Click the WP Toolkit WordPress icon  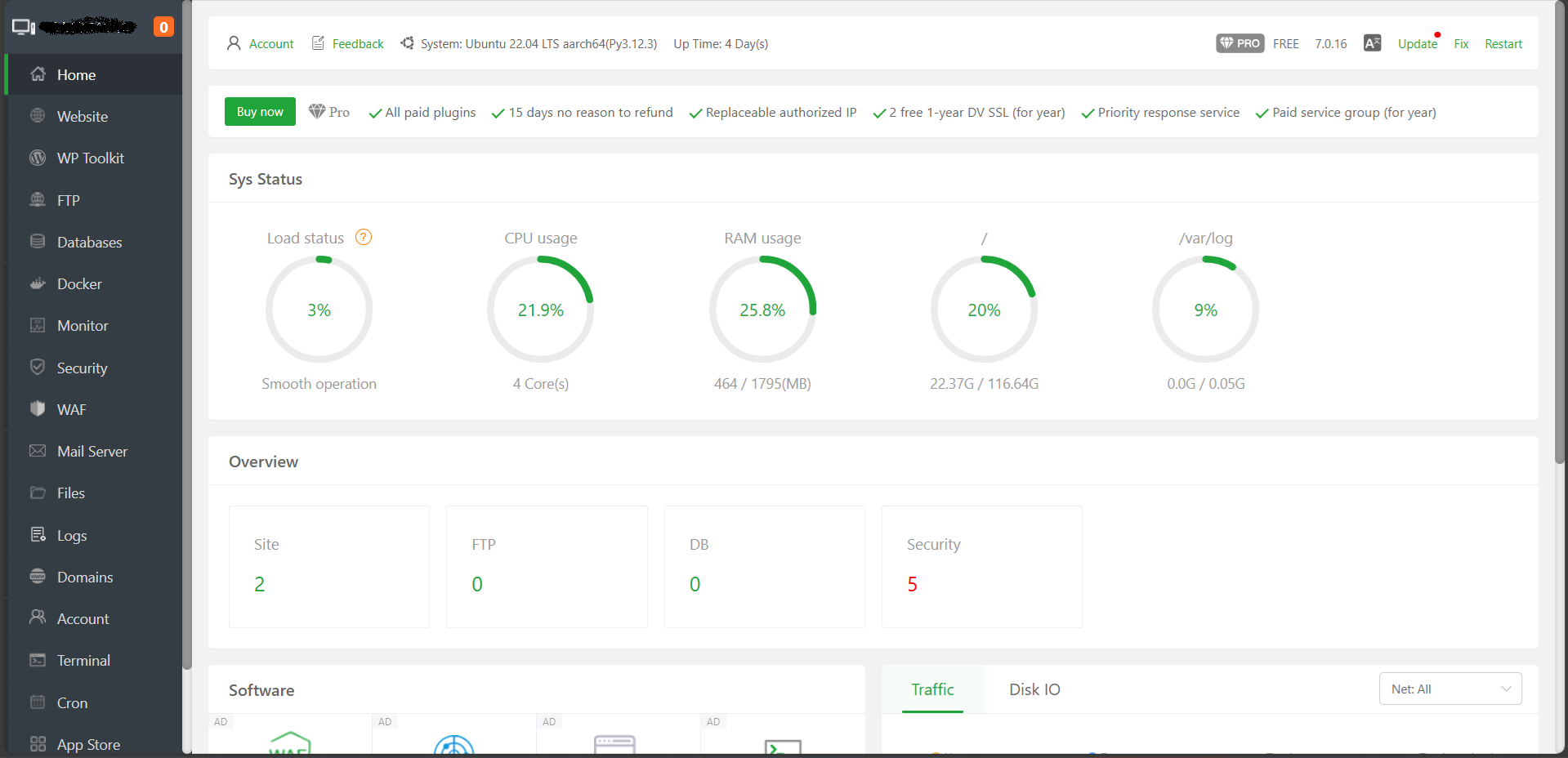click(38, 158)
